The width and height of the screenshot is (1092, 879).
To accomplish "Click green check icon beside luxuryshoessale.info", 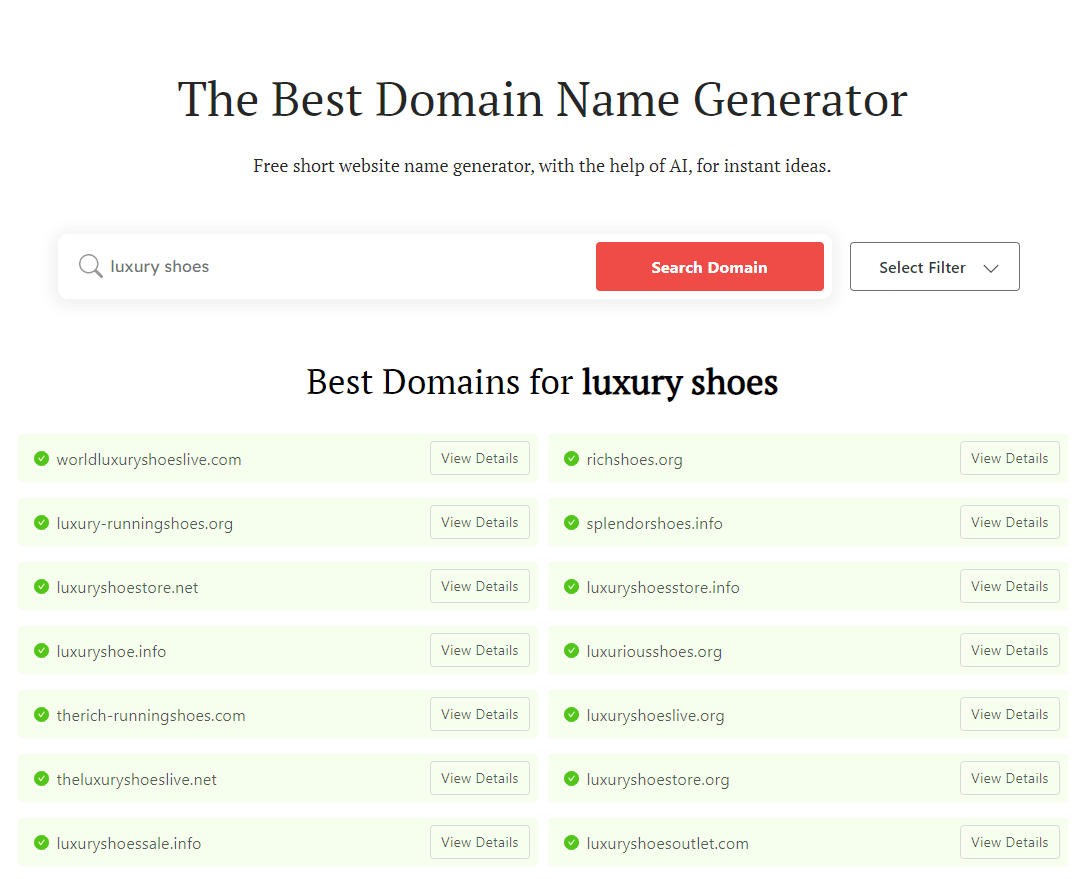I will point(42,843).
